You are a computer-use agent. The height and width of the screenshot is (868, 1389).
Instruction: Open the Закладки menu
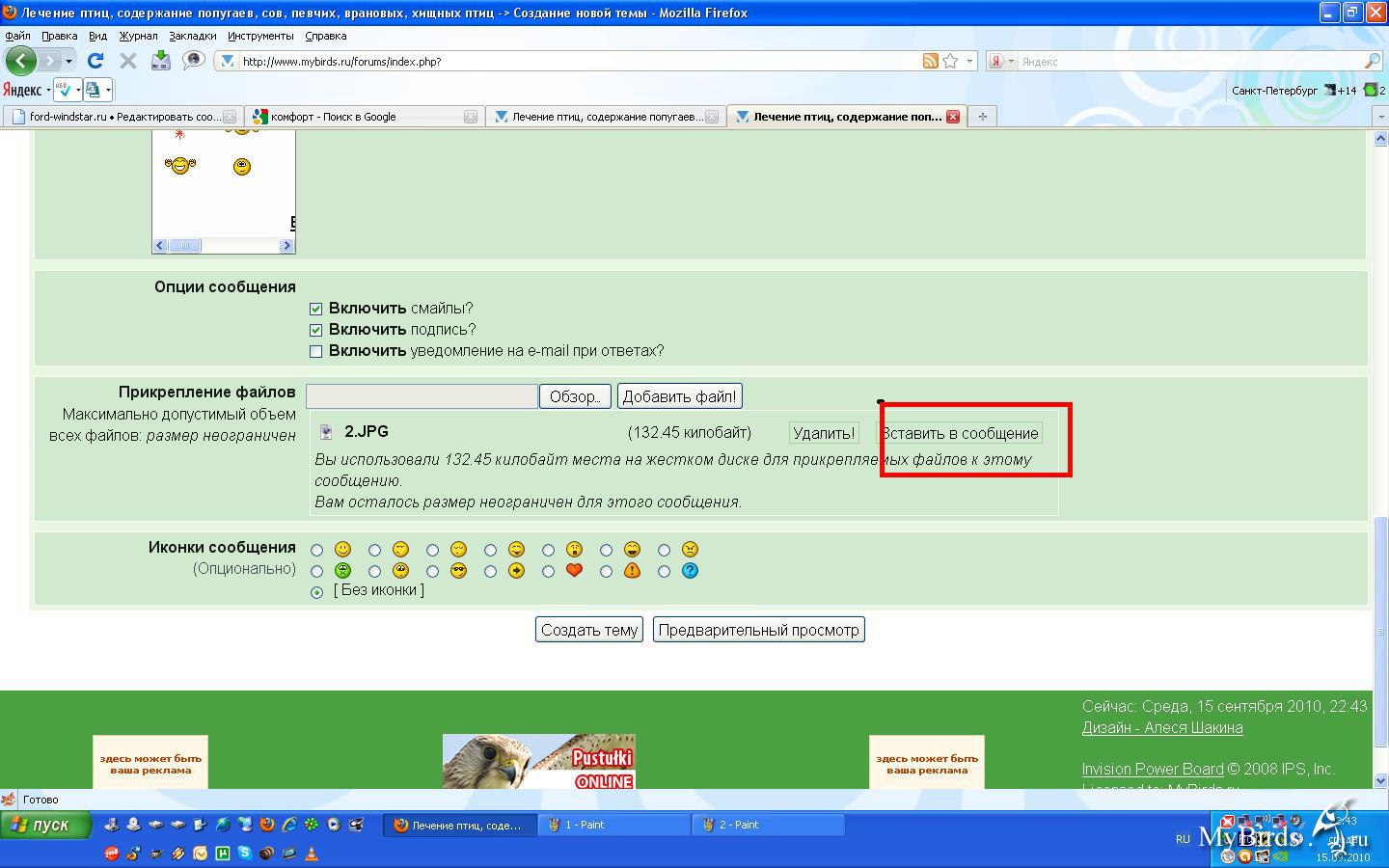click(x=192, y=36)
